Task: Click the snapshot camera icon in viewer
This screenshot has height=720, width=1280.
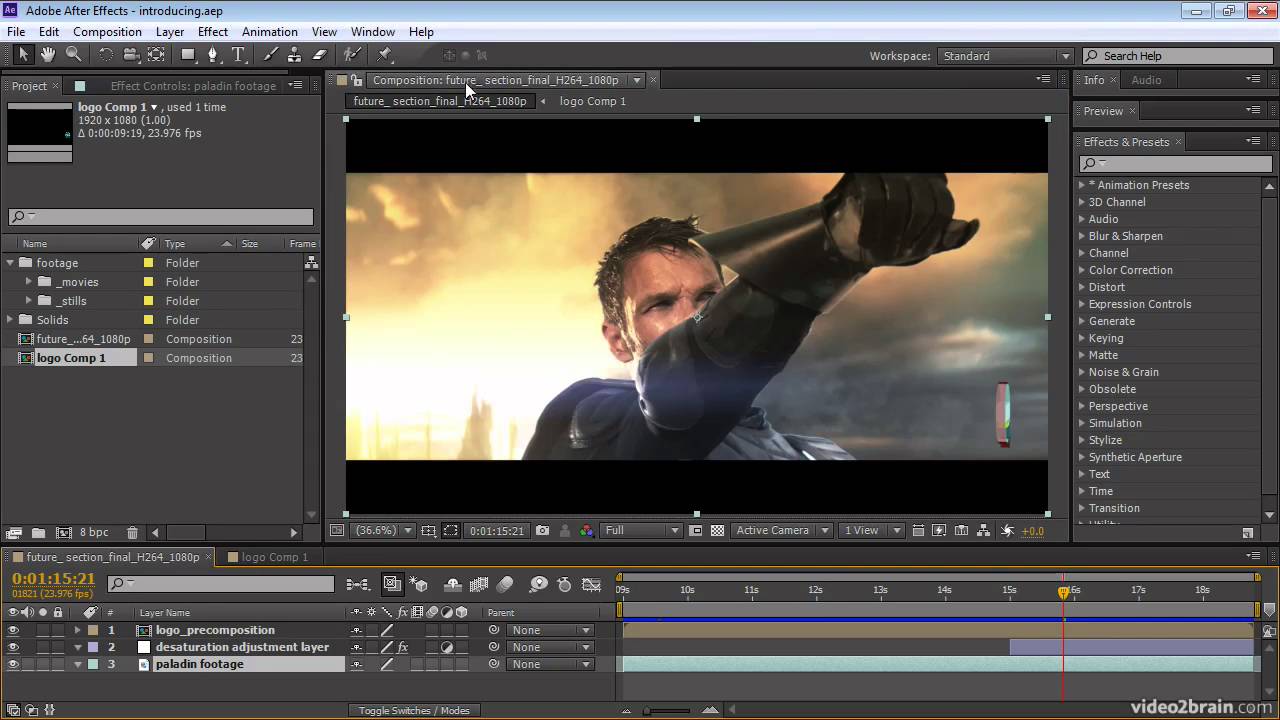Action: pyautogui.click(x=542, y=531)
